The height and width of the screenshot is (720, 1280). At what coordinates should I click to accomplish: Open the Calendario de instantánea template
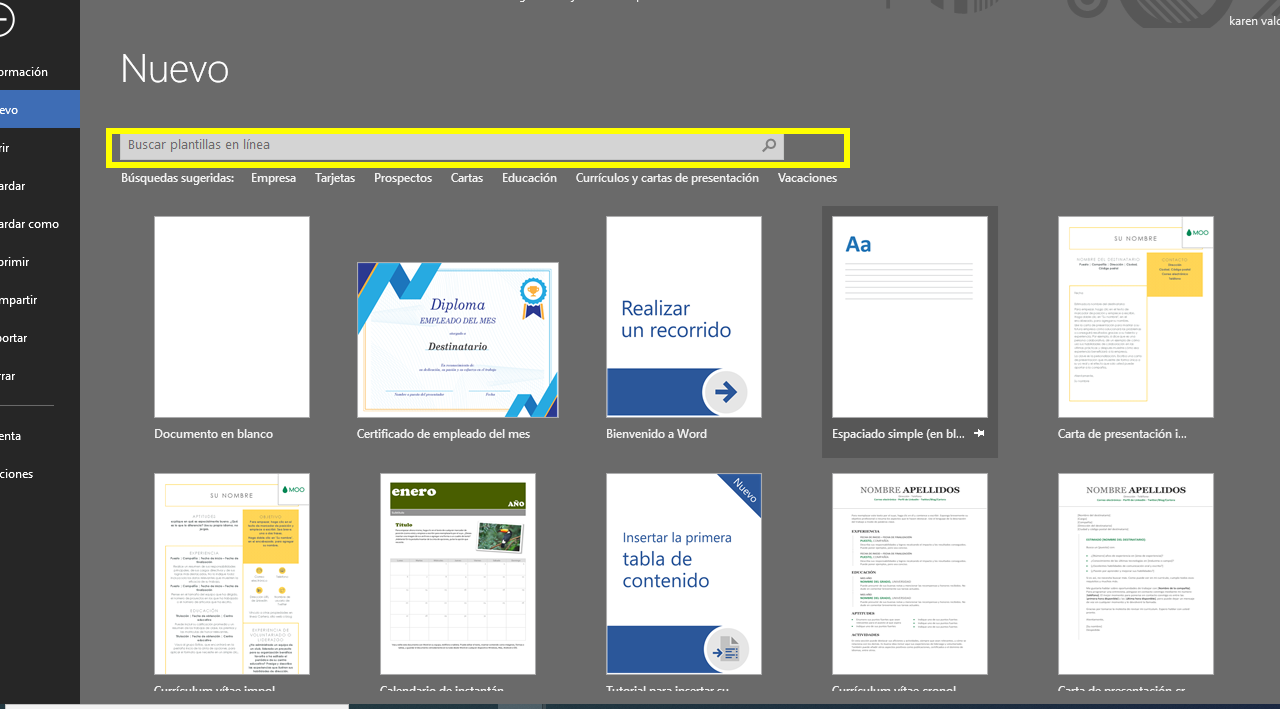(x=457, y=573)
